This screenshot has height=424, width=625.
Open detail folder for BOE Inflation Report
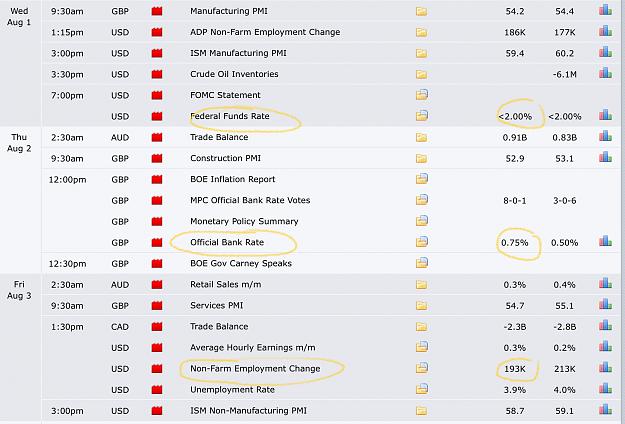(421, 179)
